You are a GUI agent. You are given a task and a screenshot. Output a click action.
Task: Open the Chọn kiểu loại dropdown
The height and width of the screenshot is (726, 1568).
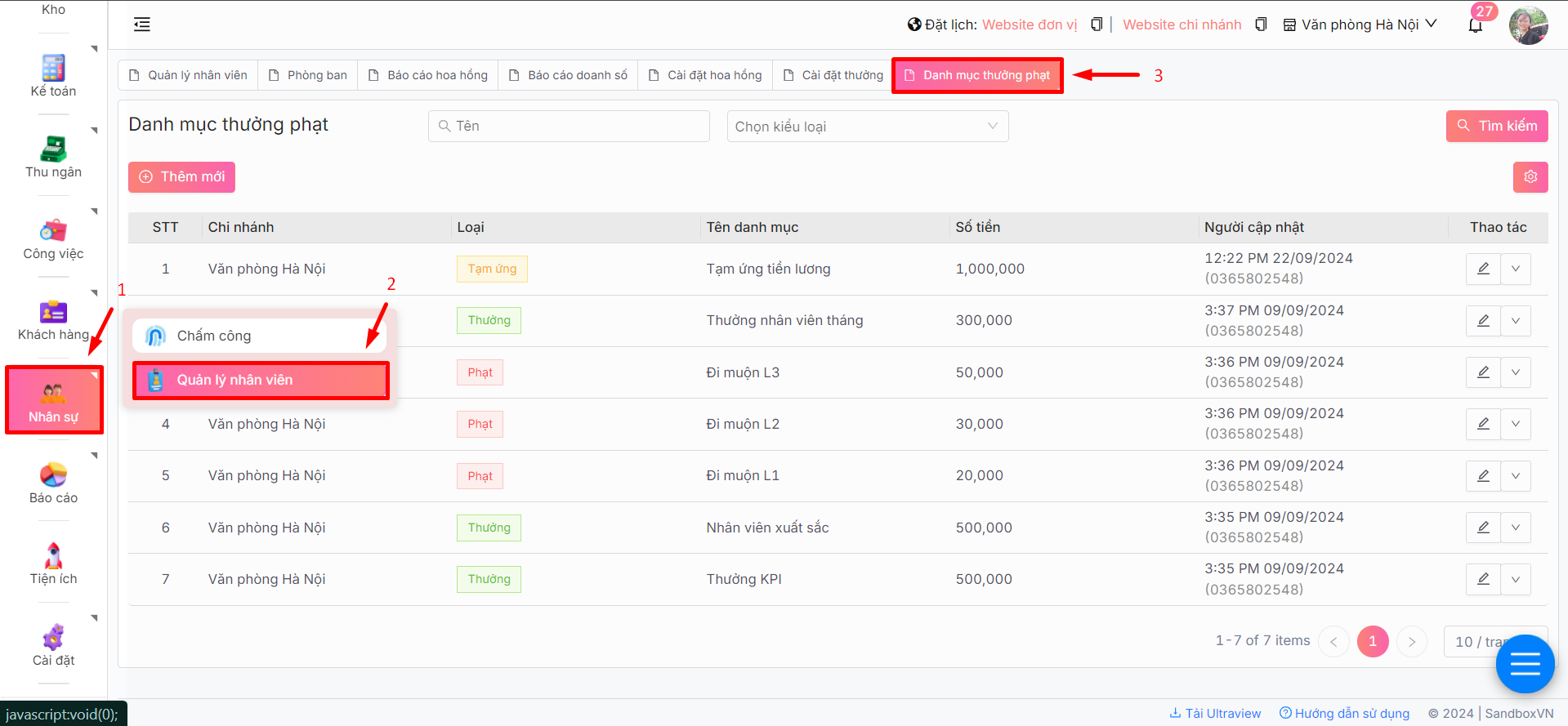pyautogui.click(x=867, y=127)
